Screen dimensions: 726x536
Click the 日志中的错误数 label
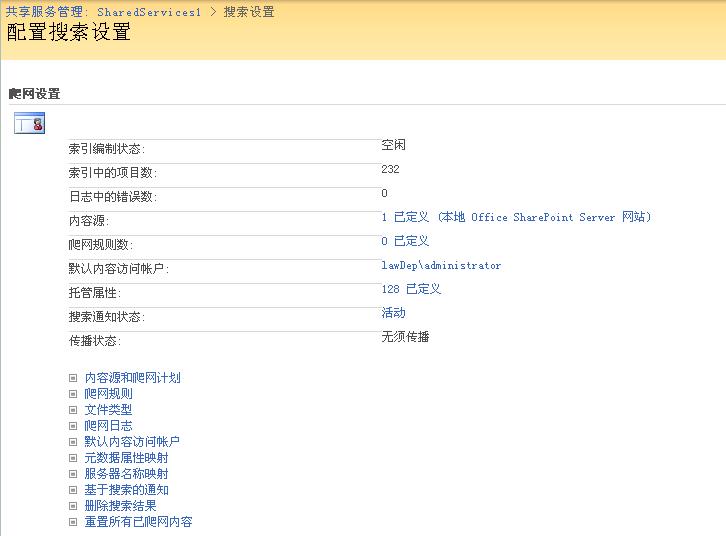[113, 197]
